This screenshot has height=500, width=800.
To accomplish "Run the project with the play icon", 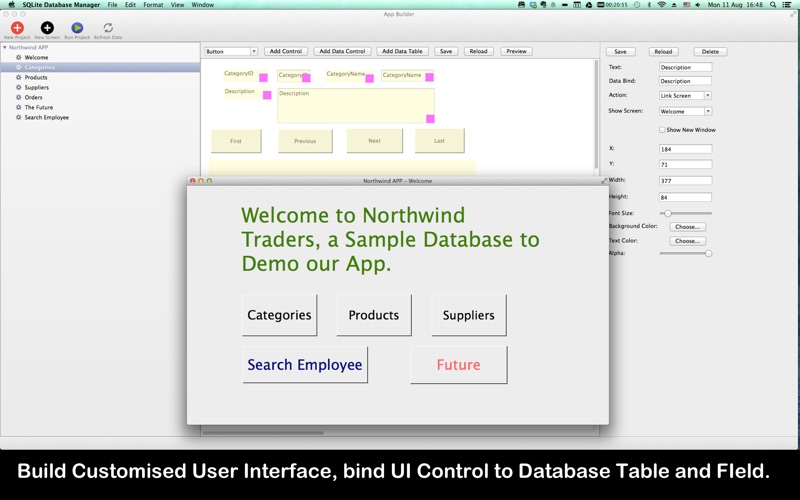I will (x=77, y=28).
